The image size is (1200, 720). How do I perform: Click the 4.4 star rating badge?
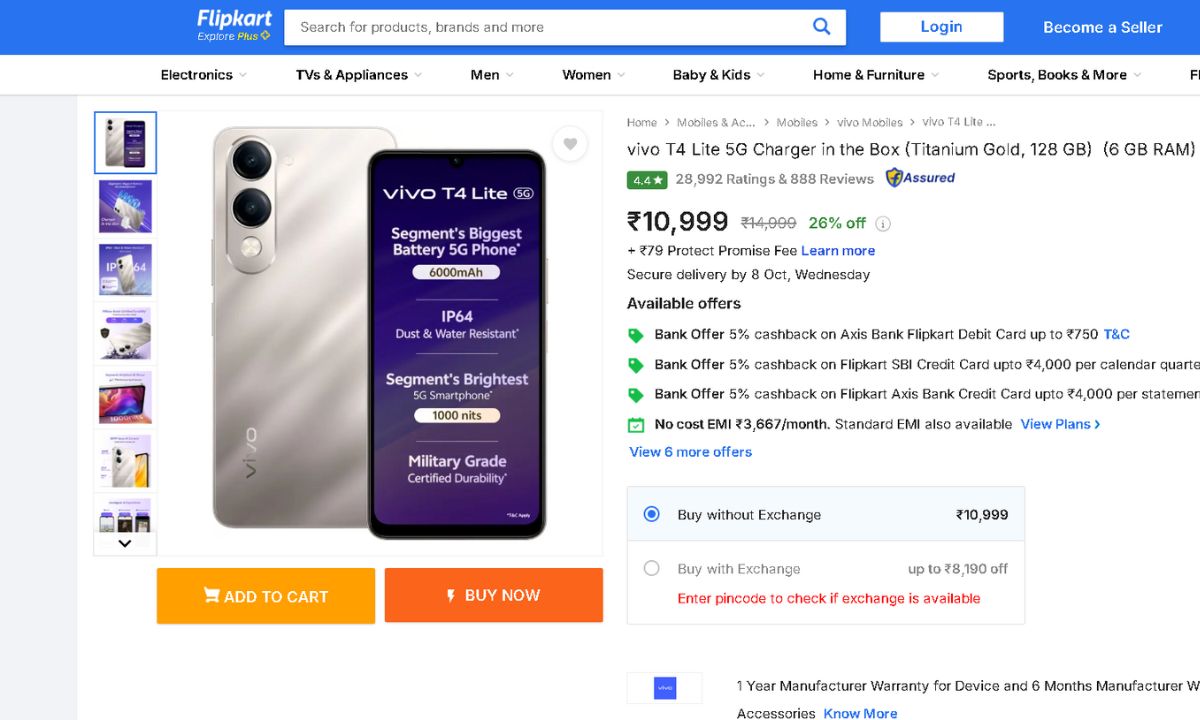point(647,180)
